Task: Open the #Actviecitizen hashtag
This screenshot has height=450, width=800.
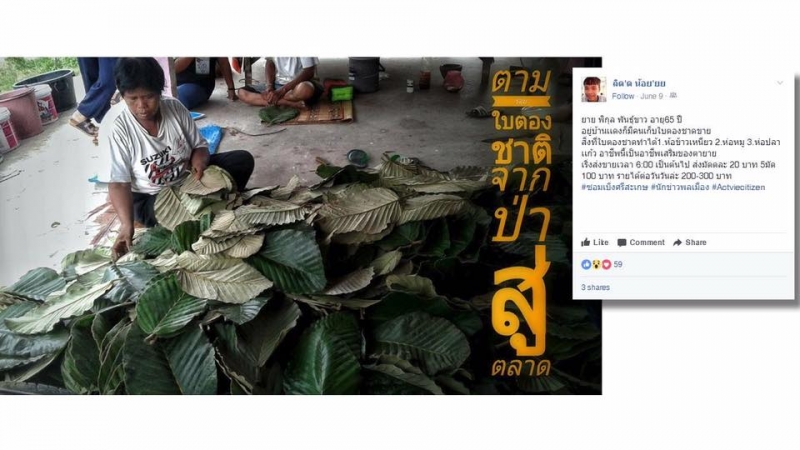Action: [x=738, y=187]
